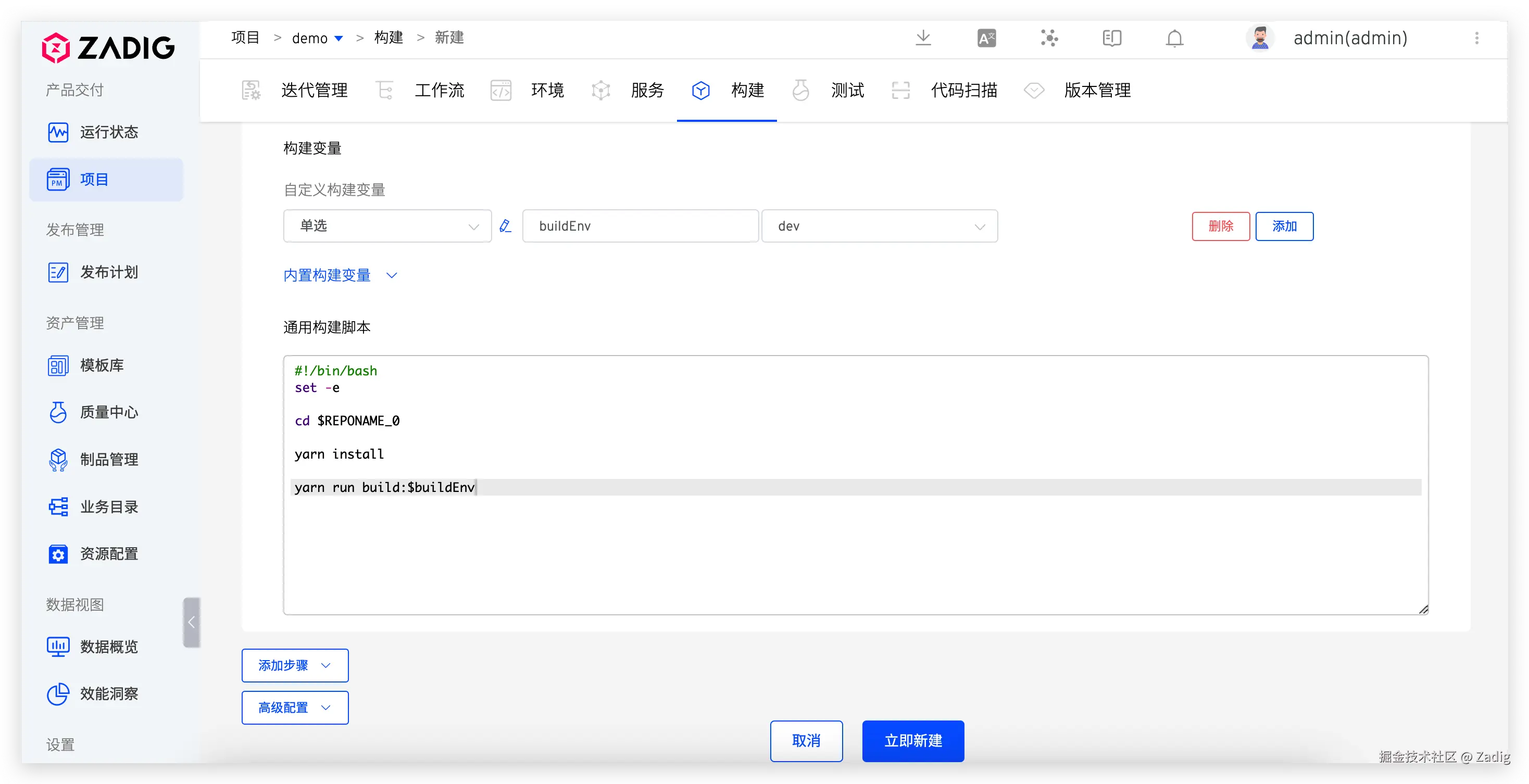Image resolution: width=1529 pixels, height=784 pixels.
Task: Switch to 环境 tab
Action: coord(527,90)
